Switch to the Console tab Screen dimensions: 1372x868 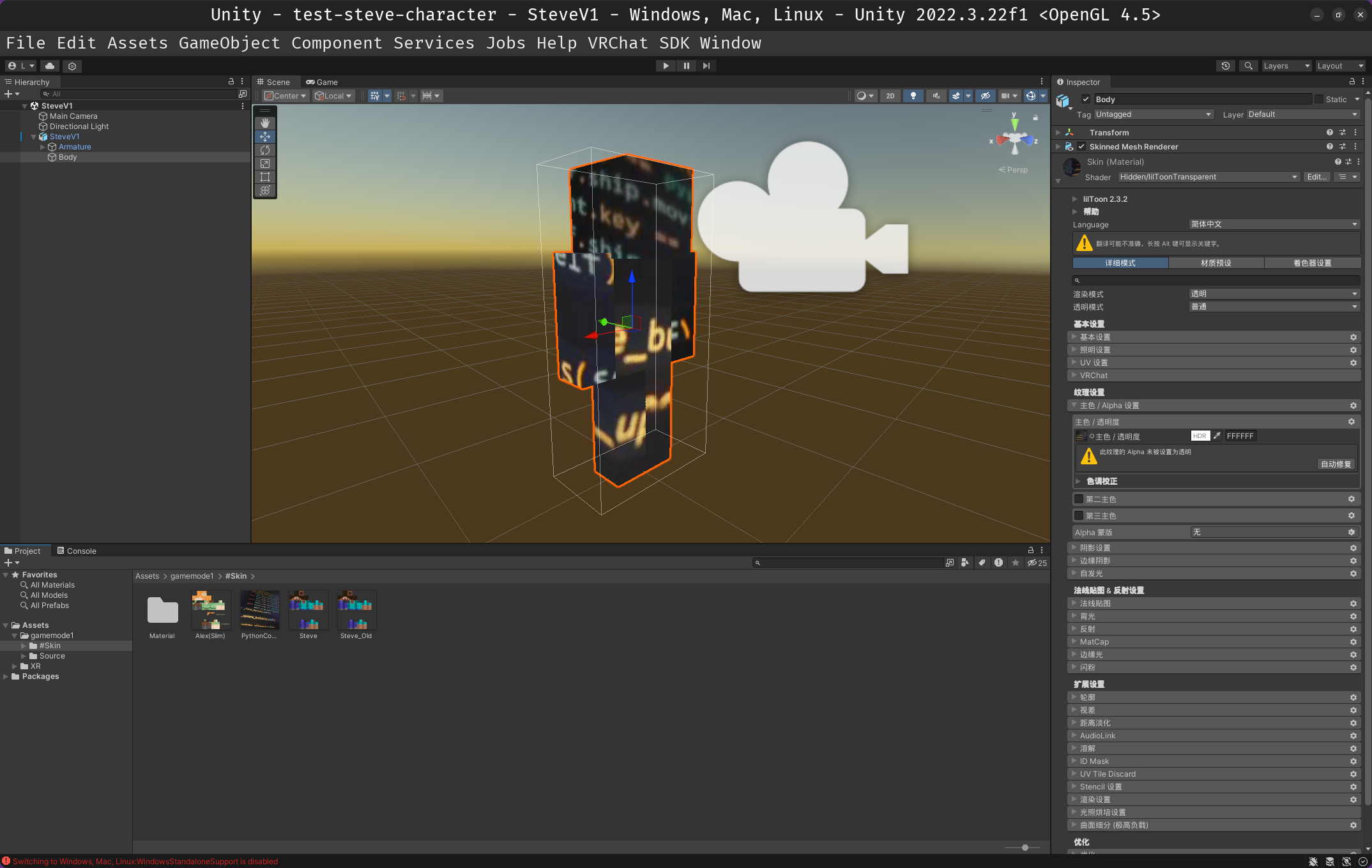77,551
